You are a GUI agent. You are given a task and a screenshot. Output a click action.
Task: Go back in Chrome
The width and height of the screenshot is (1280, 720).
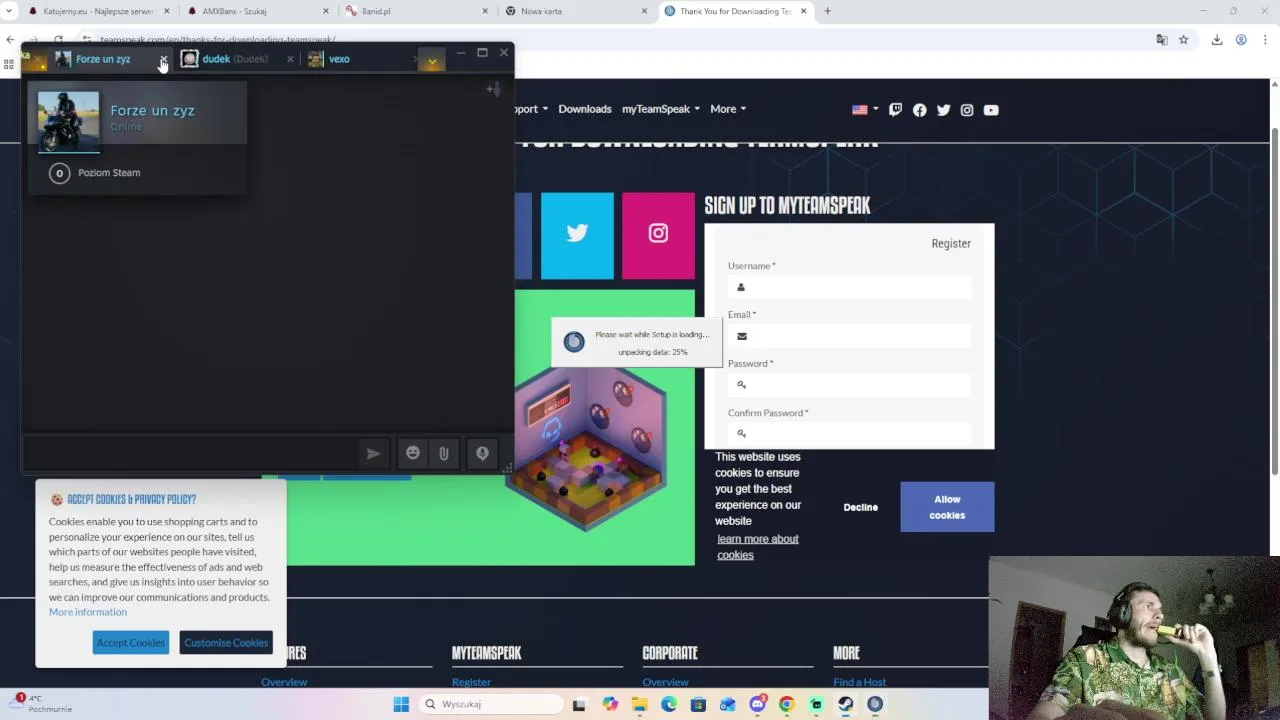(10, 40)
